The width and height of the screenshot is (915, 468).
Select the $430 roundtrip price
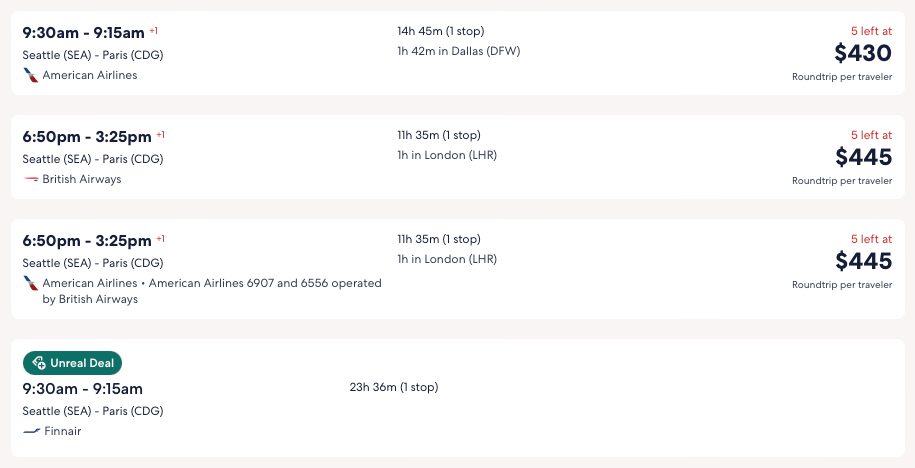click(863, 53)
